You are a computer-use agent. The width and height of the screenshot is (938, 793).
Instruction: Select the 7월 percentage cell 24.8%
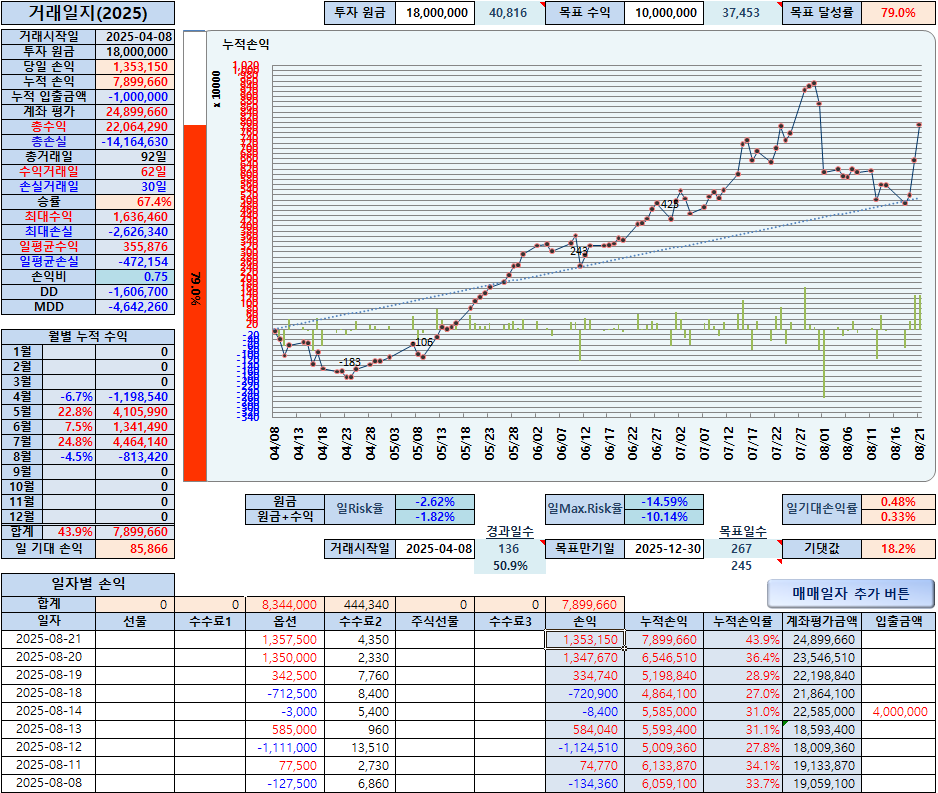point(69,441)
